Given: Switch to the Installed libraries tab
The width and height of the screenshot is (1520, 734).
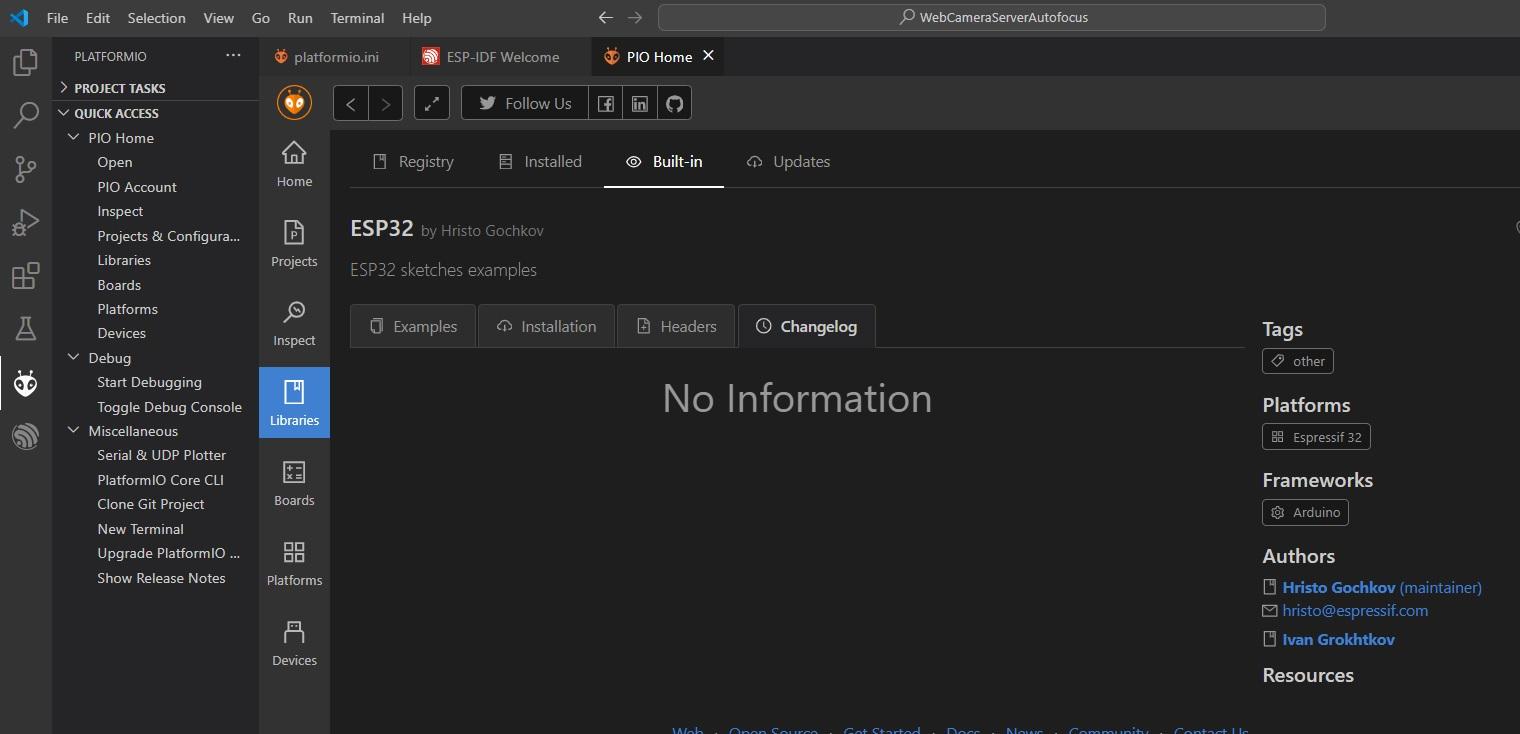Looking at the screenshot, I should 540,162.
